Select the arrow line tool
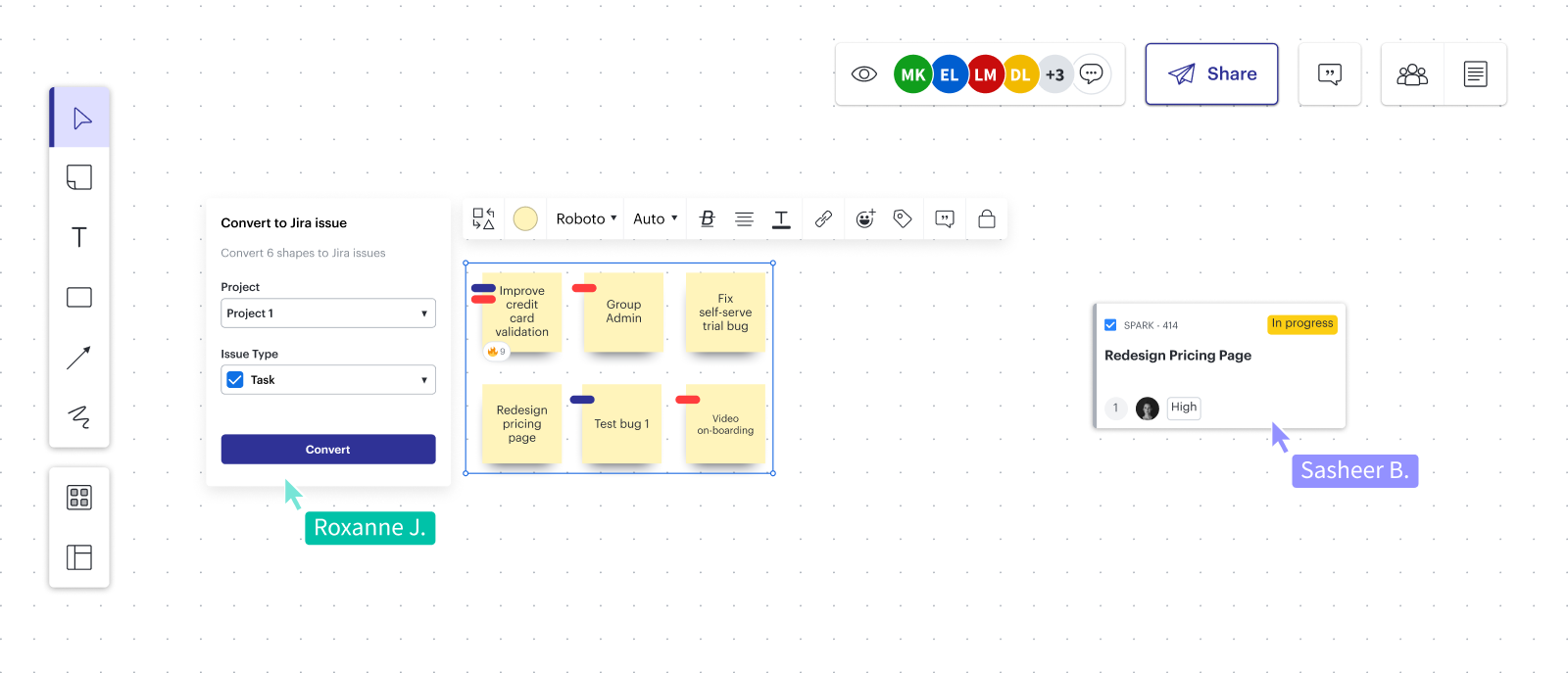The image size is (1568, 673). 79,357
